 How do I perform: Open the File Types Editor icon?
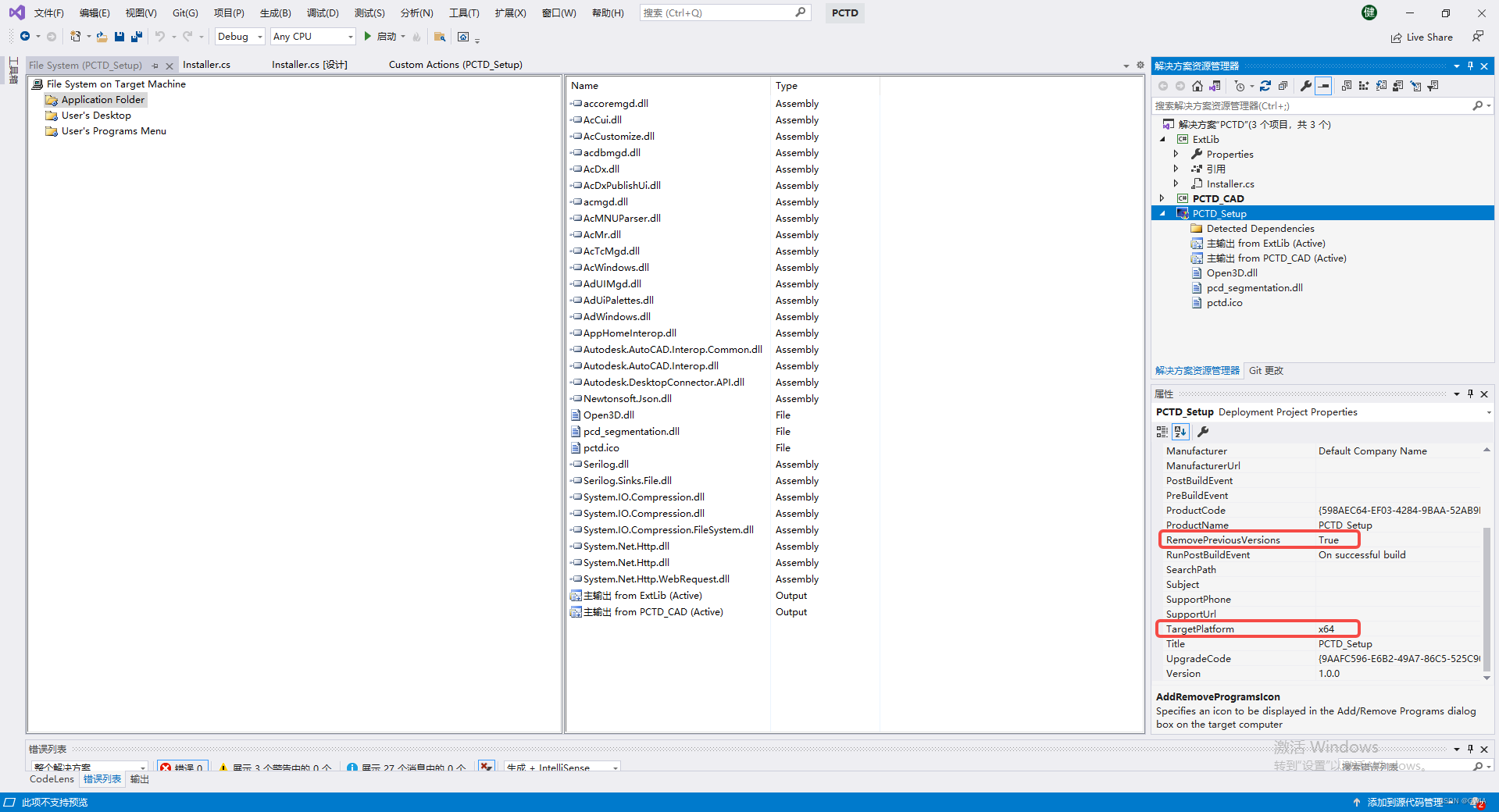[x=1381, y=86]
